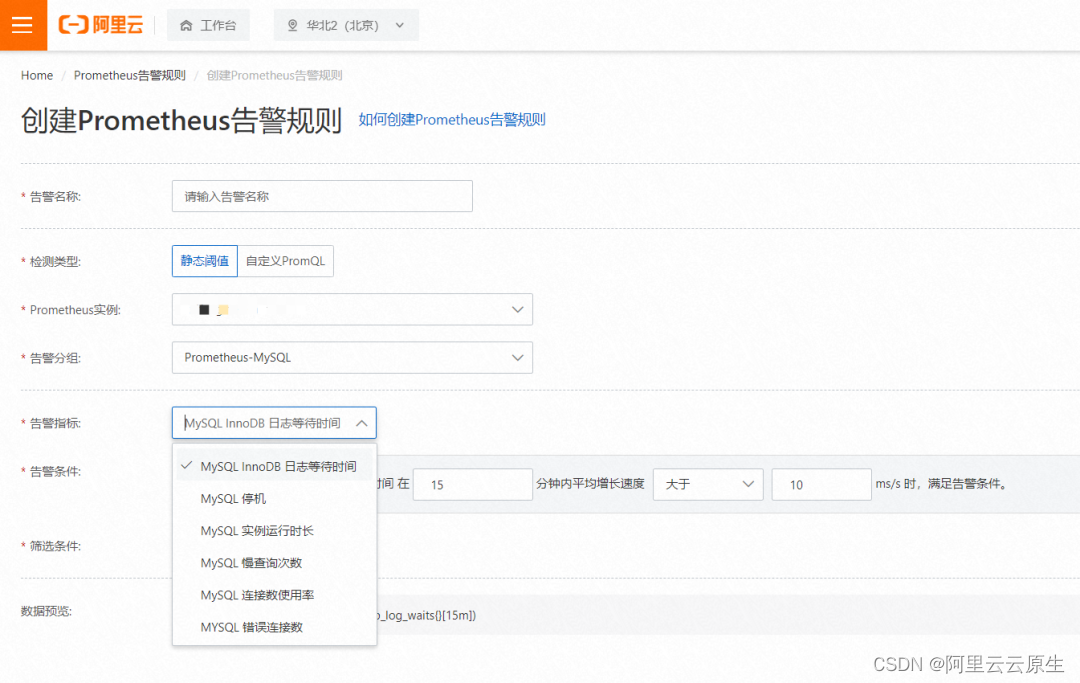Open the 华北2（北京）region selector
1080x683 pixels.
pyautogui.click(x=346, y=25)
